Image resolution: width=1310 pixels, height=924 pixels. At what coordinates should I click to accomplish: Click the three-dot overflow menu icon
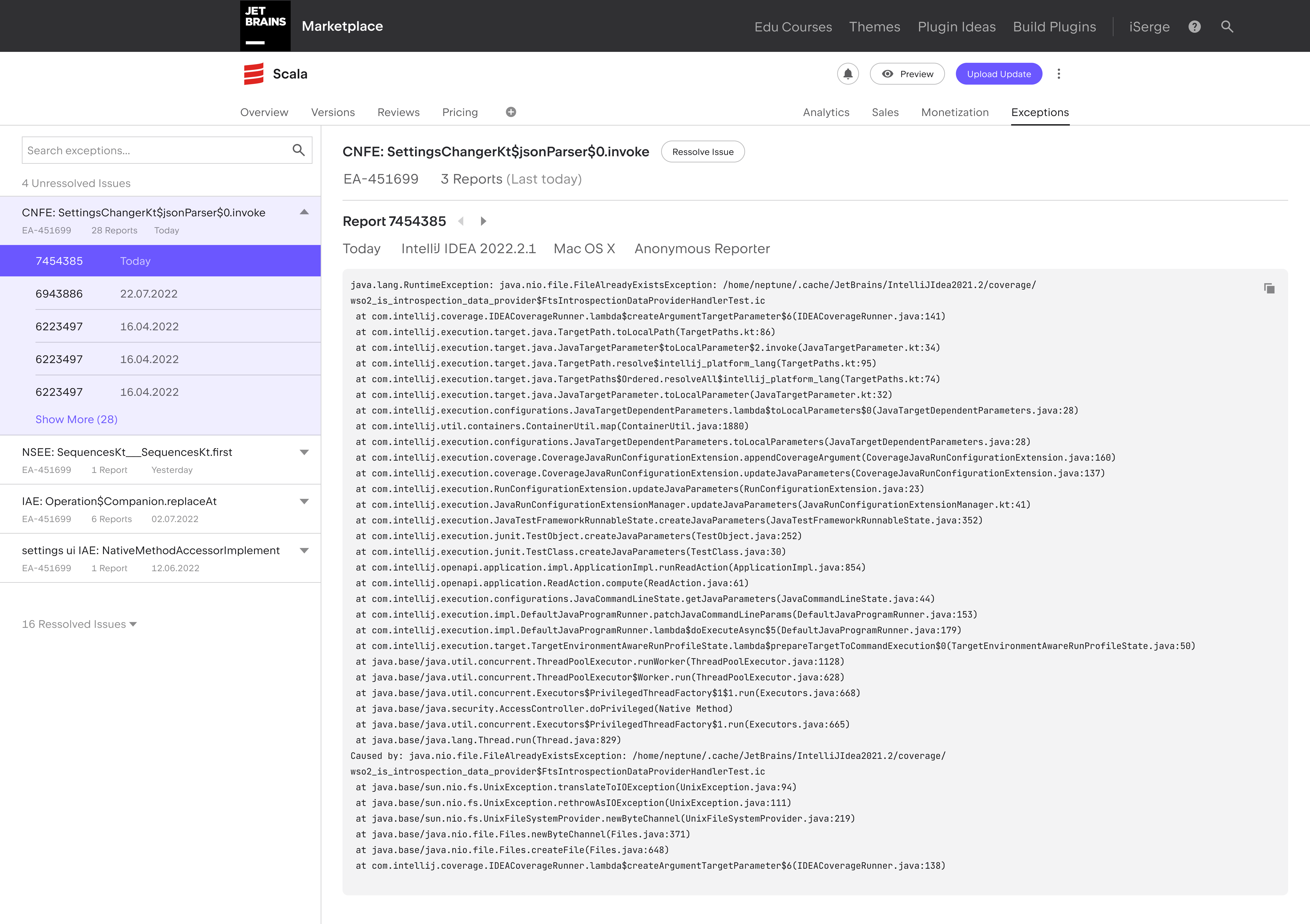click(x=1059, y=74)
